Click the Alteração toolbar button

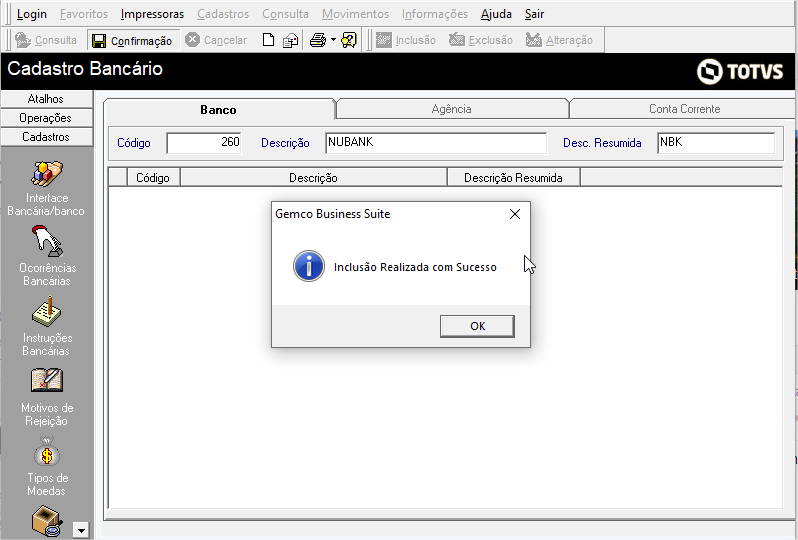point(559,40)
